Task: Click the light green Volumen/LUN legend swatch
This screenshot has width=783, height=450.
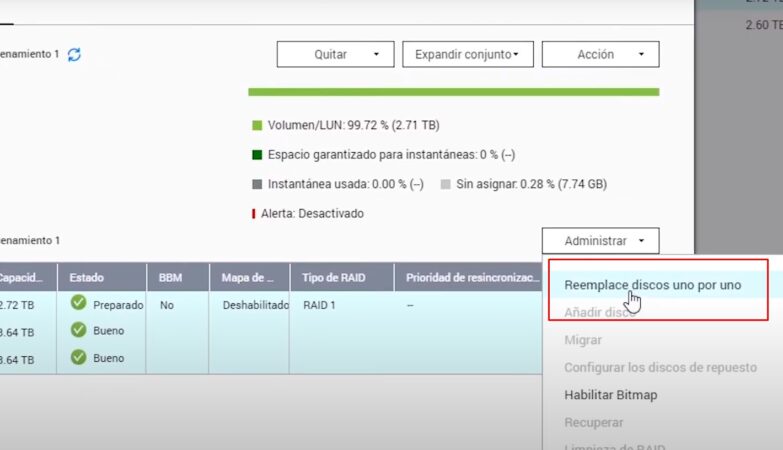Action: click(257, 125)
